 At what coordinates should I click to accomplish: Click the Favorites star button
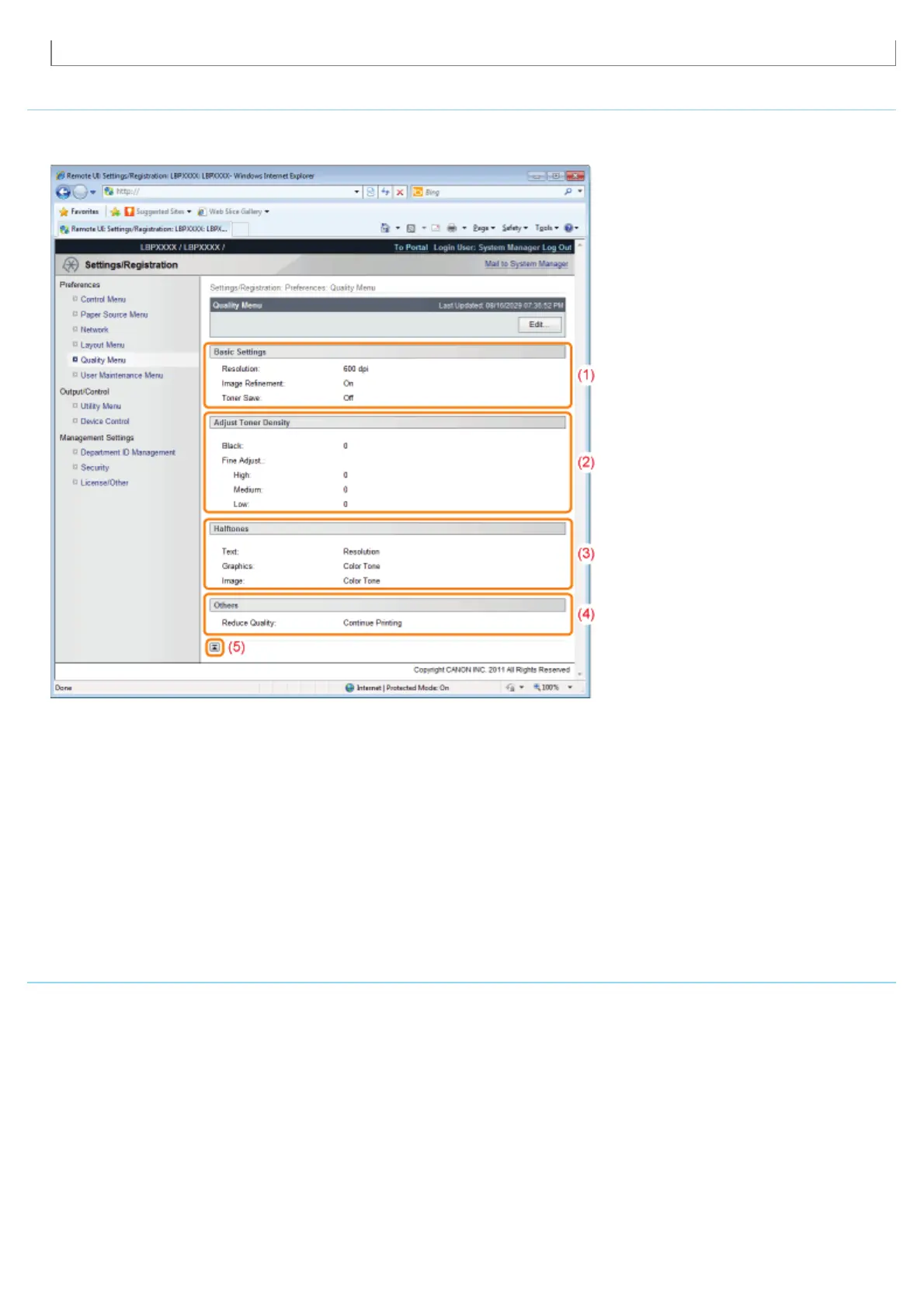point(79,211)
